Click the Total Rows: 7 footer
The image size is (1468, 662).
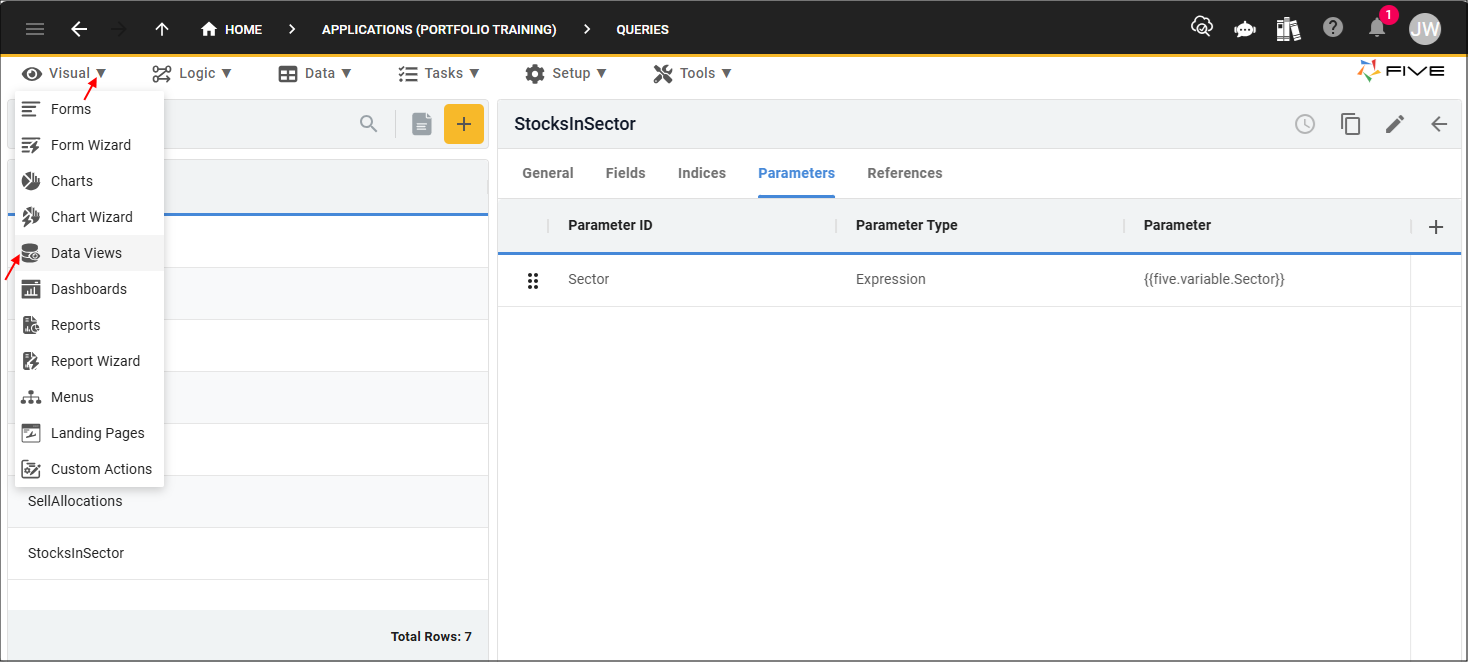pos(431,637)
